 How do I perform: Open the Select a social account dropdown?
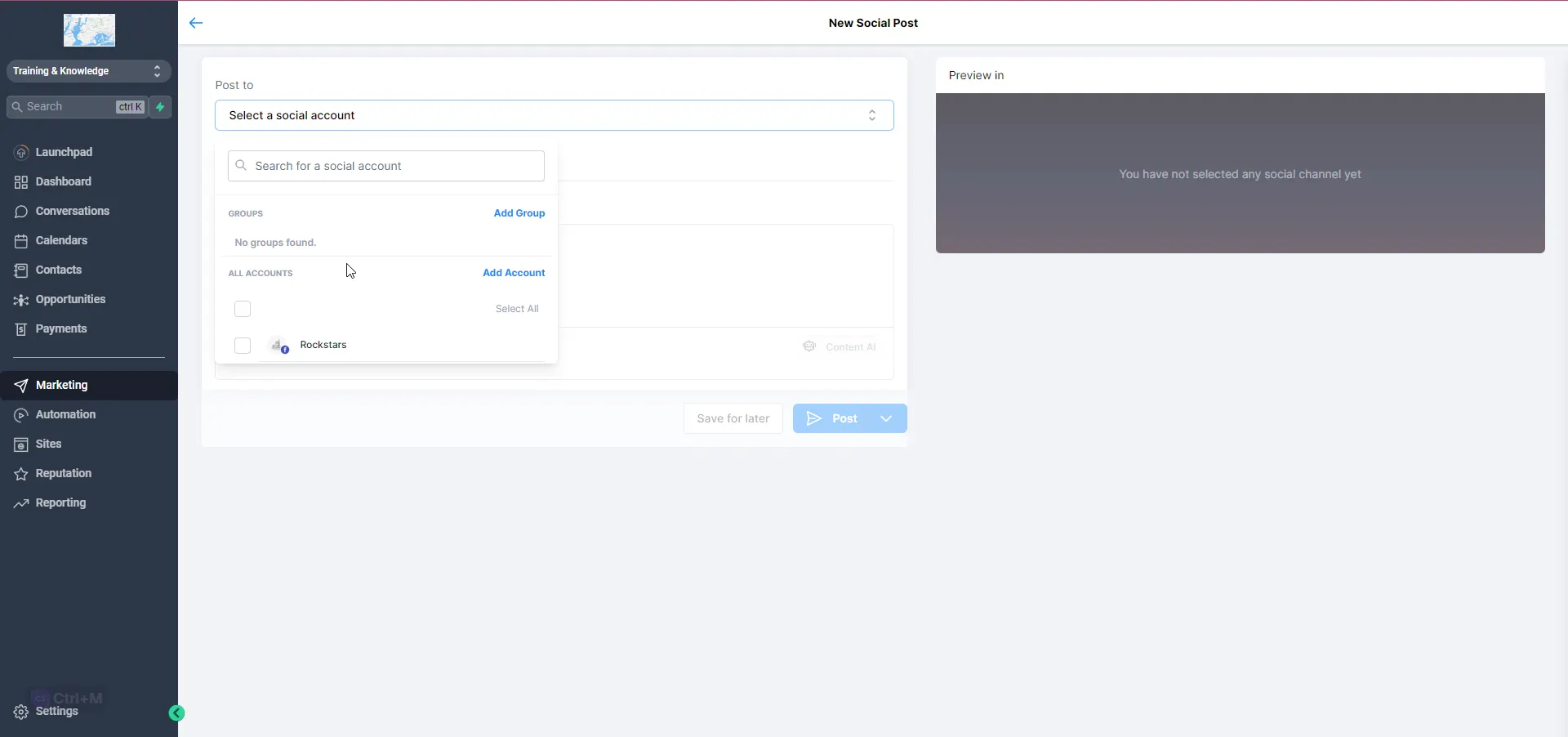(x=555, y=115)
